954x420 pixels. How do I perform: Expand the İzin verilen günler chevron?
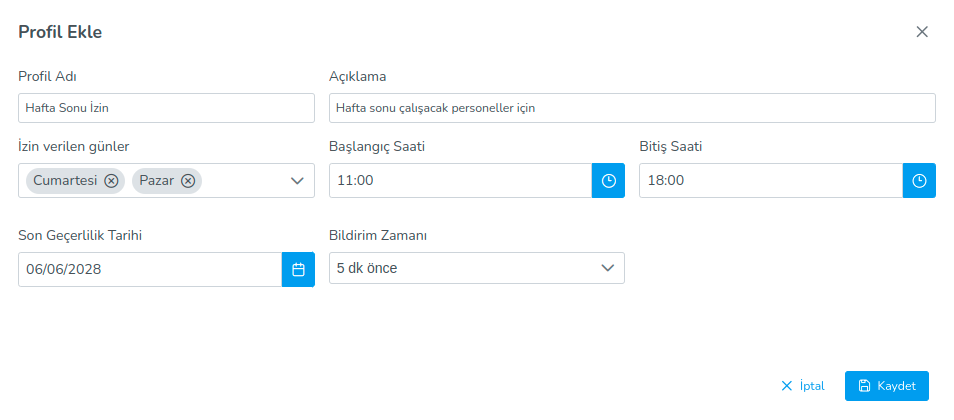(297, 181)
